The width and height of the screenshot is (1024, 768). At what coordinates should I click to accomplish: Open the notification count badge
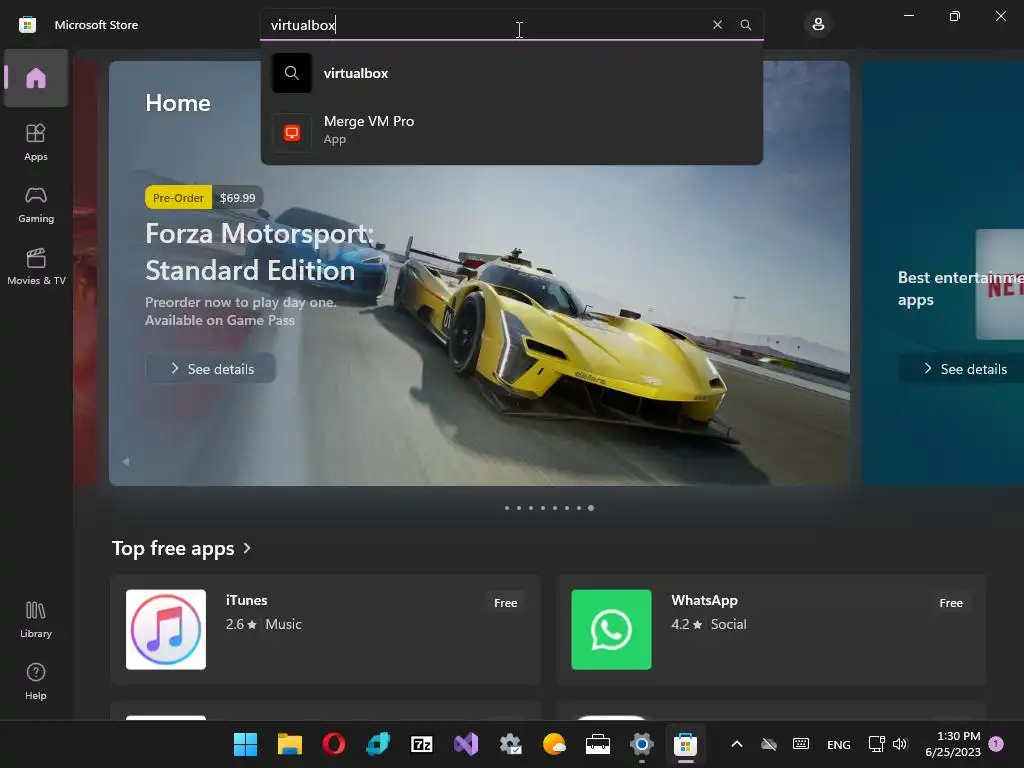pyautogui.click(x=996, y=744)
